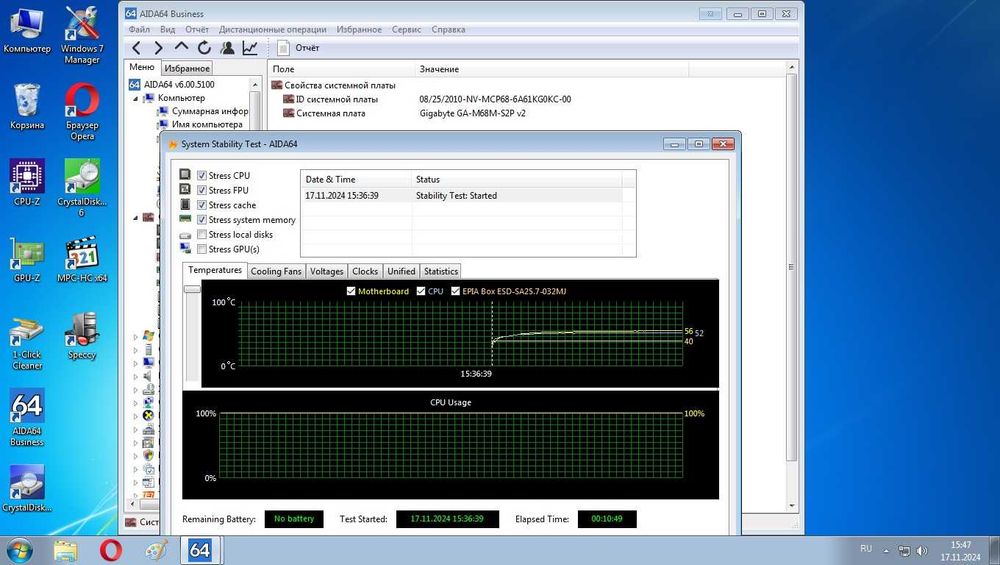The height and width of the screenshot is (565, 1000).
Task: Uncheck Stress cache option
Action: click(202, 205)
